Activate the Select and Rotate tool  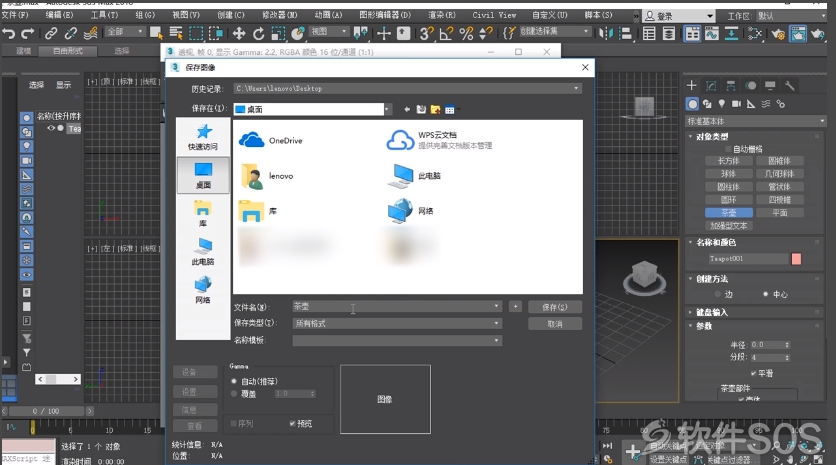(259, 34)
